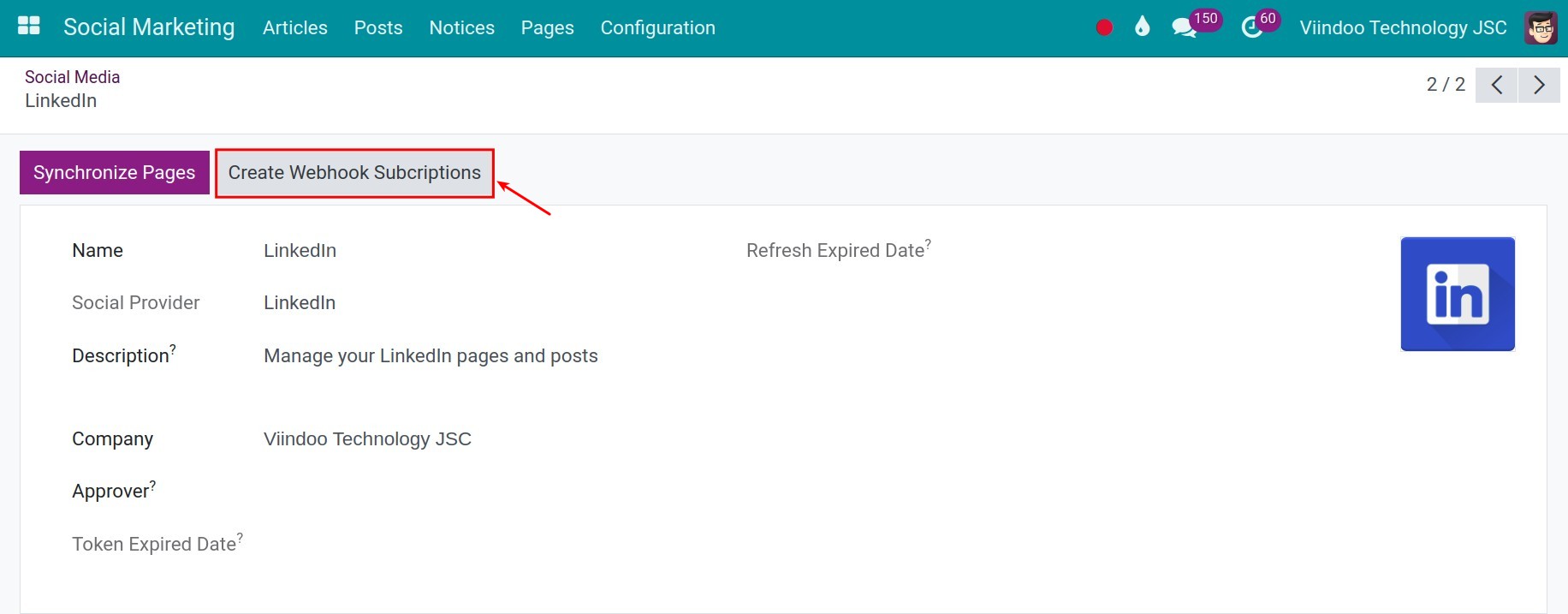
Task: Open Viindoo Technology JSC company switcher
Action: click(1403, 27)
